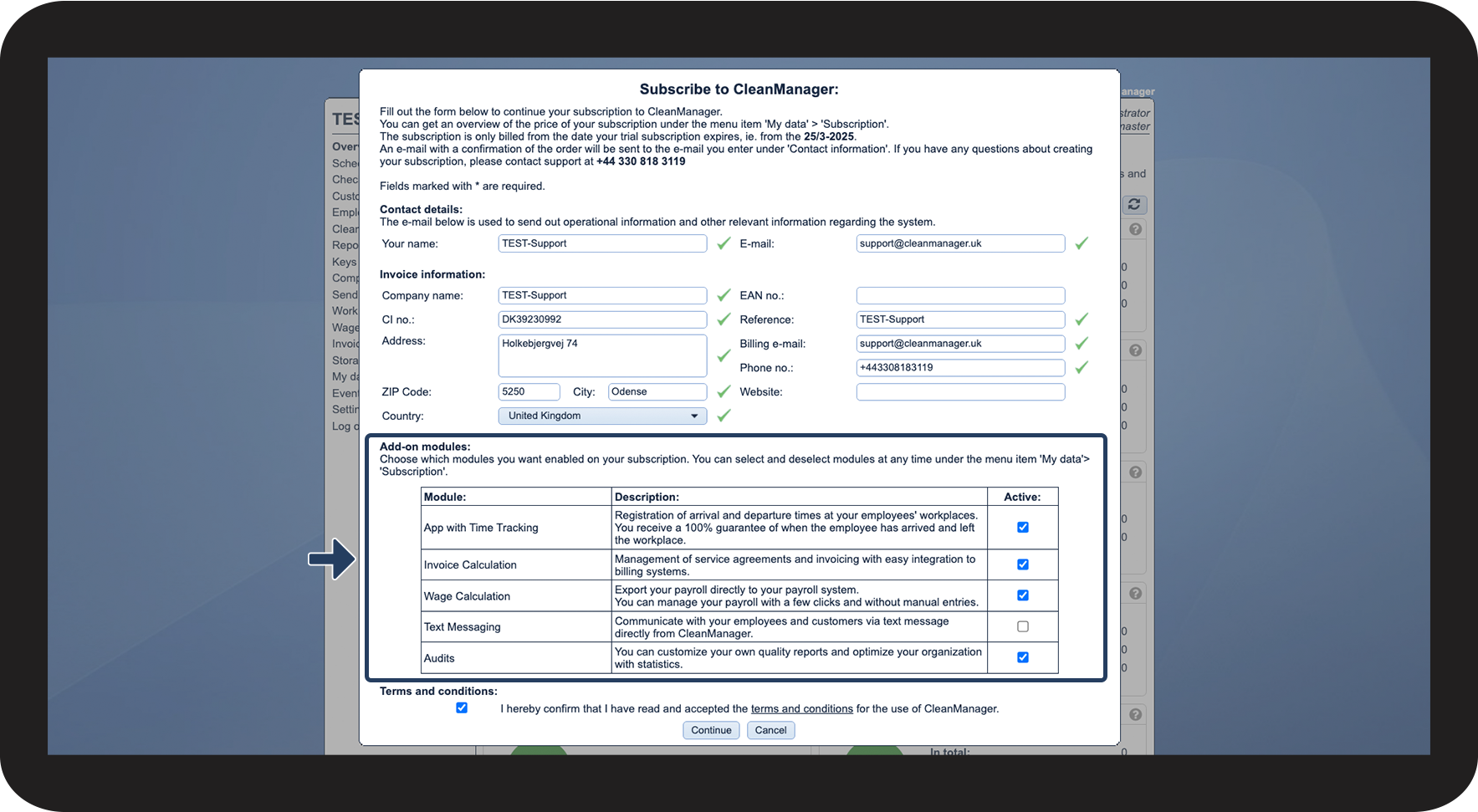Viewport: 1478px width, 812px height.
Task: Uncheck App with Time Tracking active checkbox
Action: [1023, 527]
